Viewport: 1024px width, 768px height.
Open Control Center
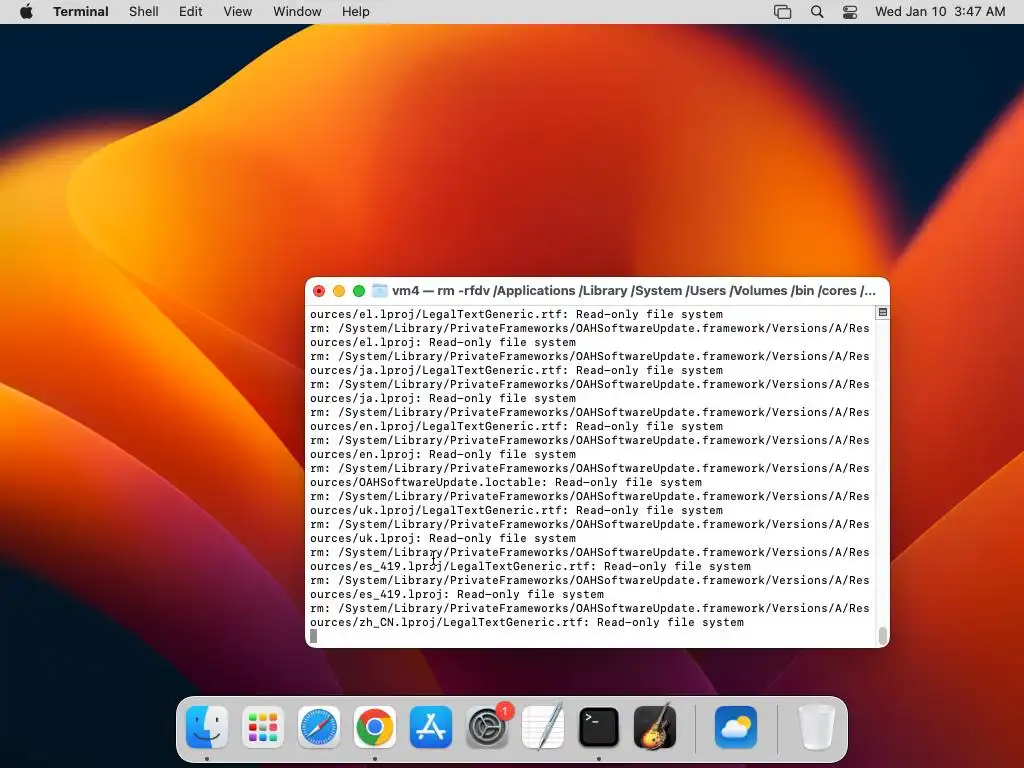tap(850, 12)
